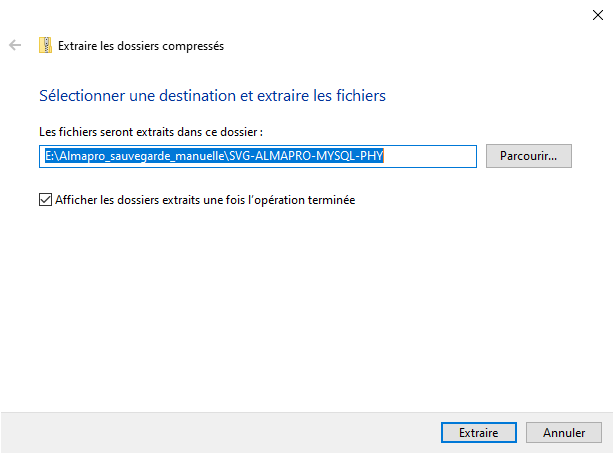Open the Parcourir... folder browser
Viewport: 614px width, 454px height.
tap(529, 156)
